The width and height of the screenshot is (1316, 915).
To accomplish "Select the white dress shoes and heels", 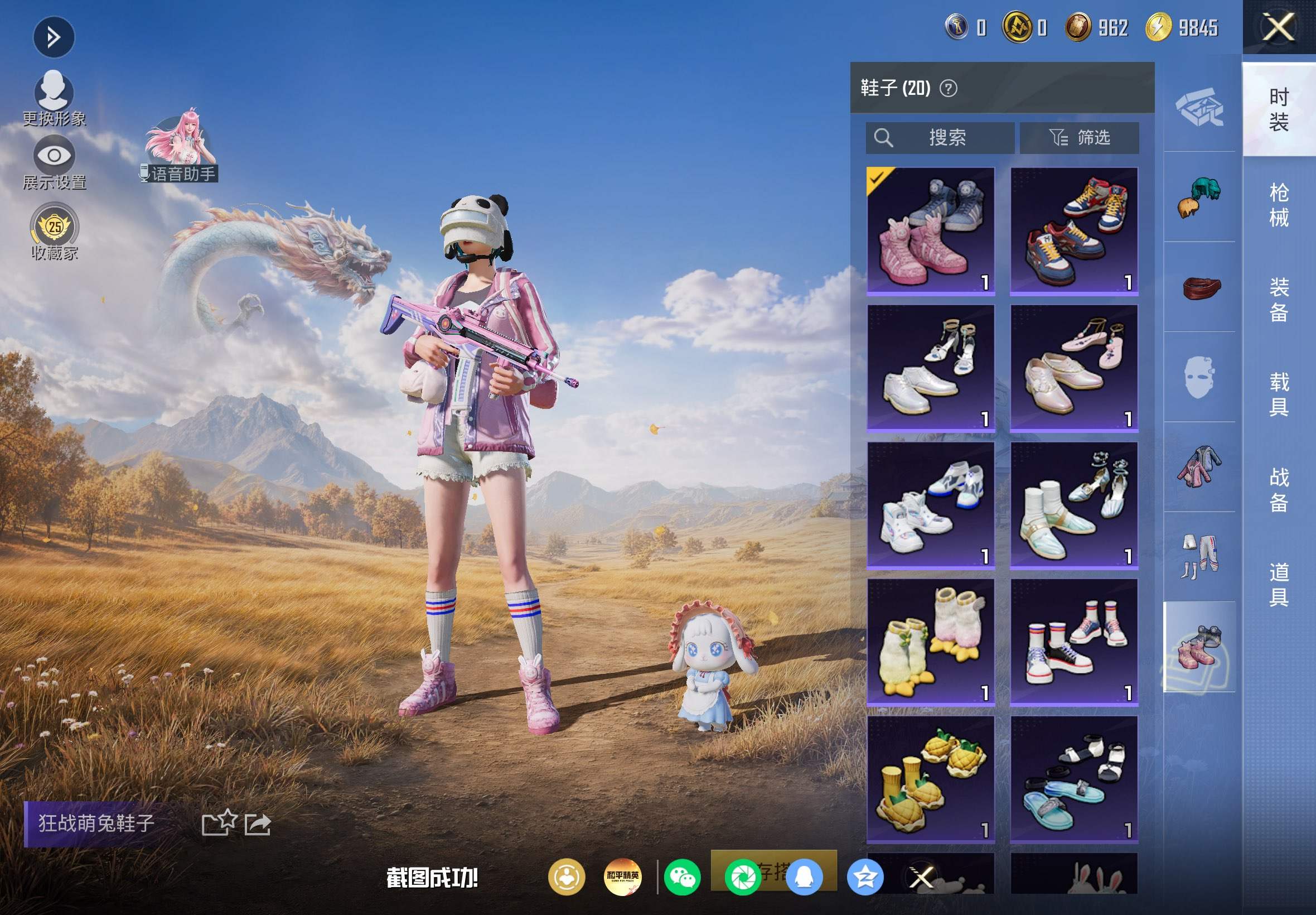I will (931, 369).
